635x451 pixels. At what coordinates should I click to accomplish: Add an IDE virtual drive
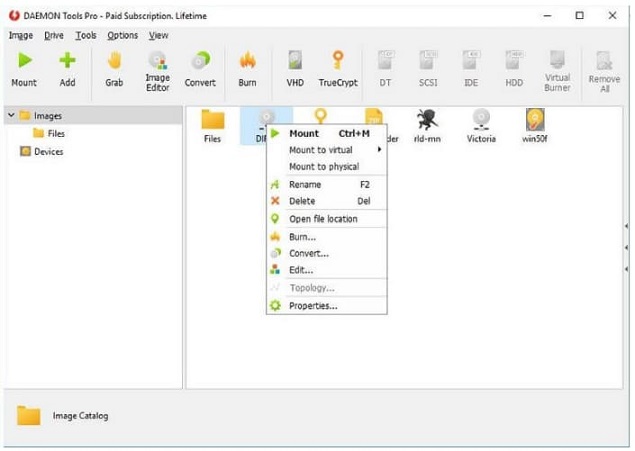click(471, 61)
